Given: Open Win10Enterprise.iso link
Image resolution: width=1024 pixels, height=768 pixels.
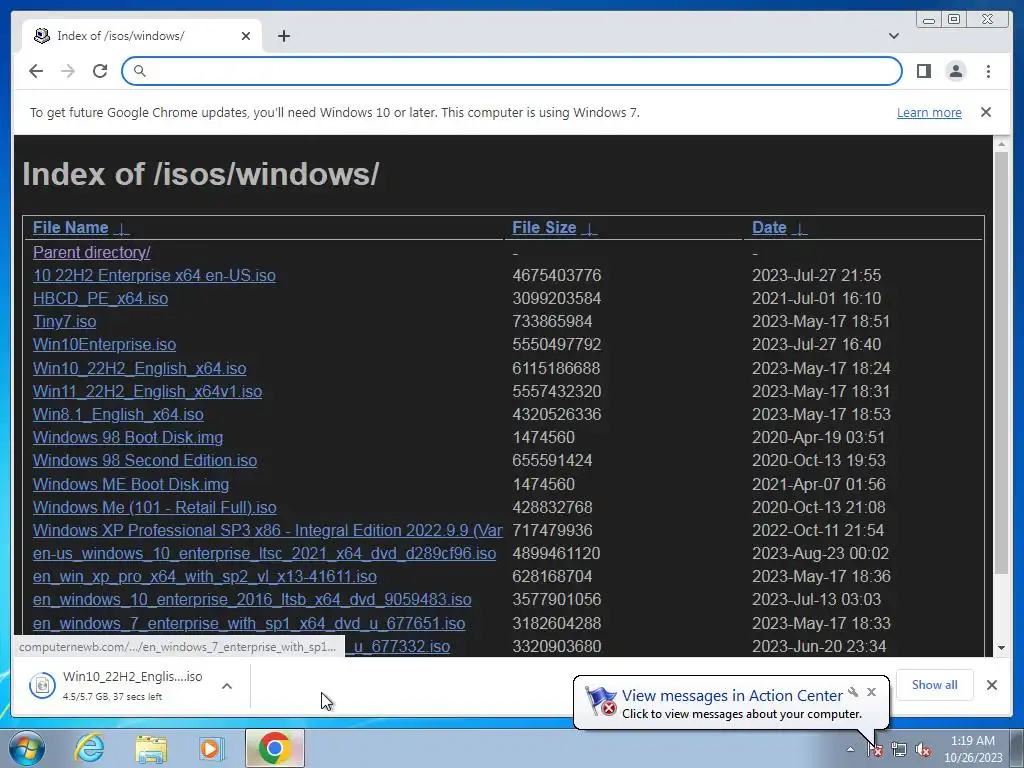Looking at the screenshot, I should click(104, 344).
